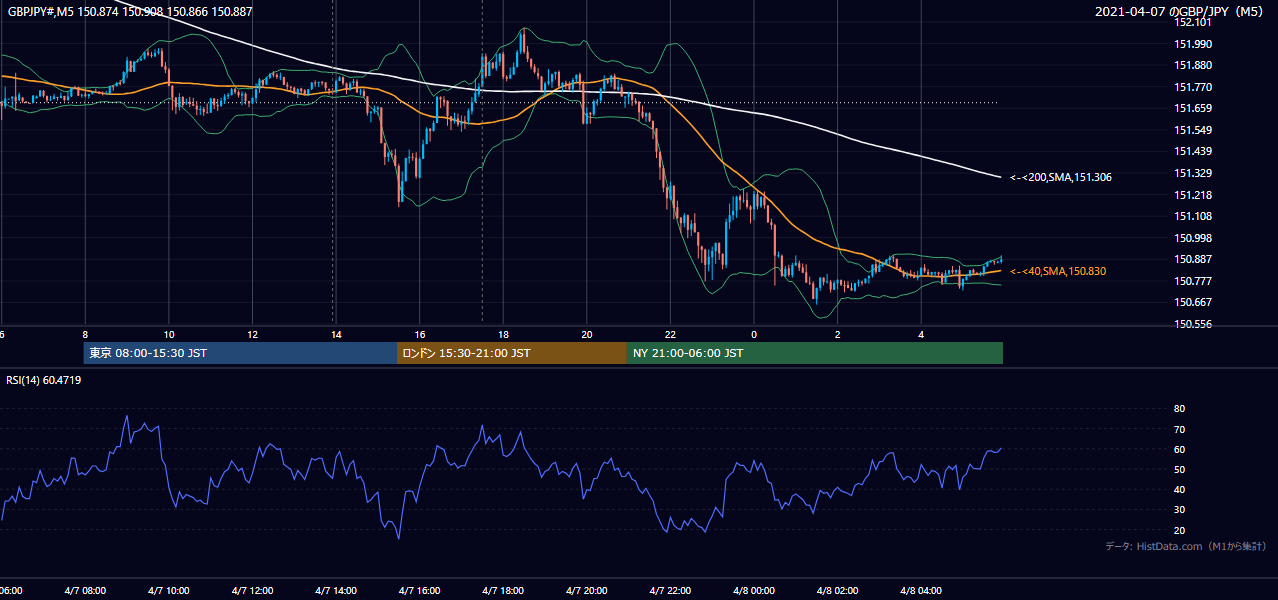The height and width of the screenshot is (600, 1278).
Task: Click RSI scale value 70
Action: (1180, 429)
